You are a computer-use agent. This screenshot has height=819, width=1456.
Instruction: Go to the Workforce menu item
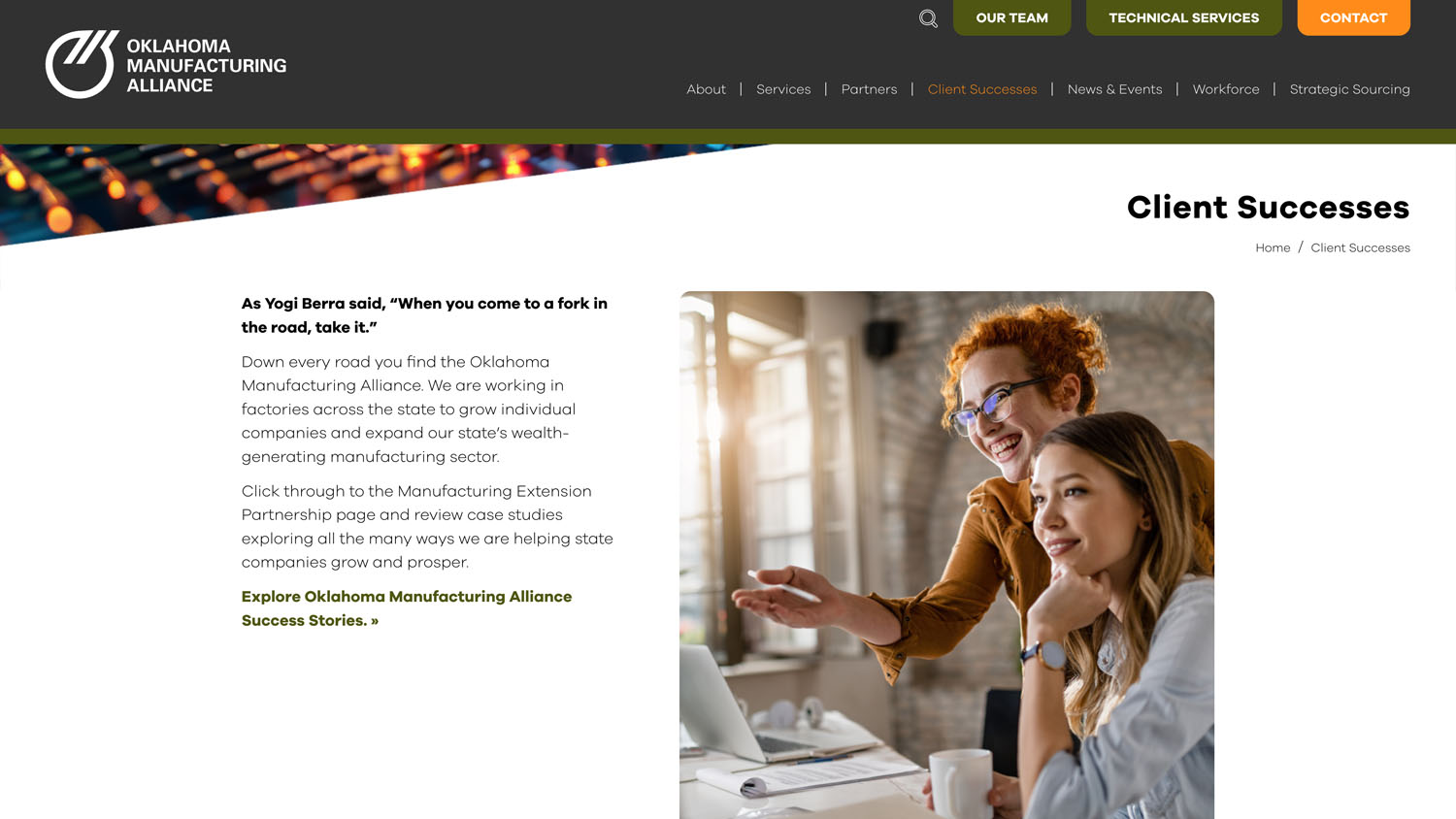coord(1226,89)
